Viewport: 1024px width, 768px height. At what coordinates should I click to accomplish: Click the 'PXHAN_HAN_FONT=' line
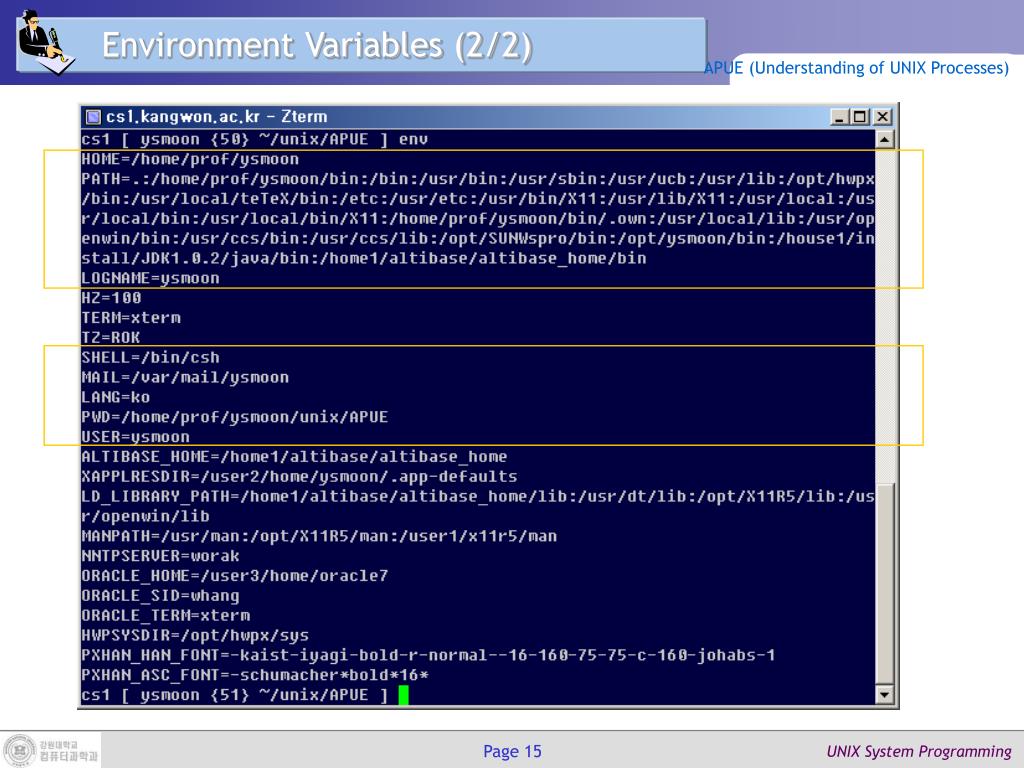[428, 656]
